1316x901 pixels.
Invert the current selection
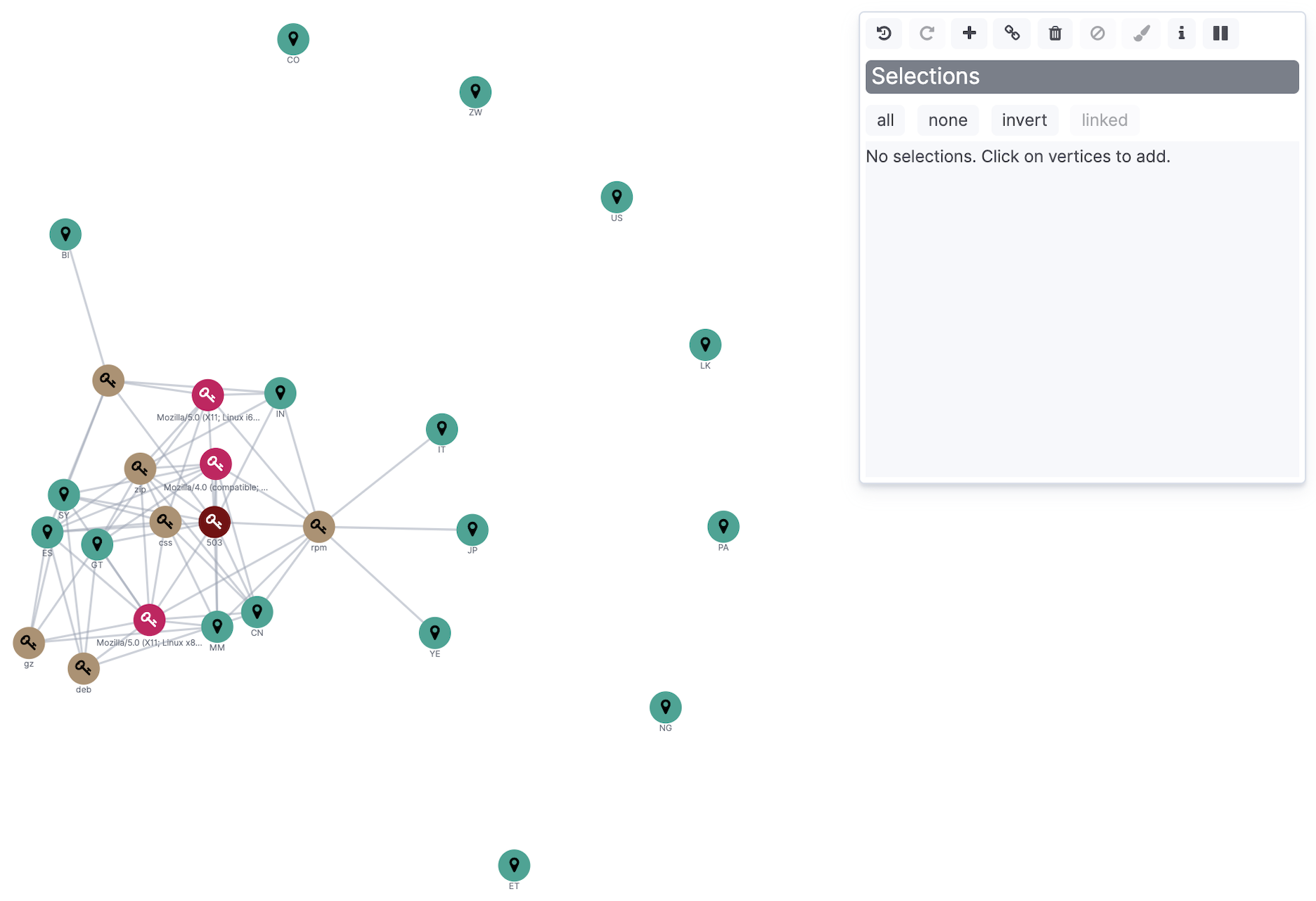(1024, 120)
